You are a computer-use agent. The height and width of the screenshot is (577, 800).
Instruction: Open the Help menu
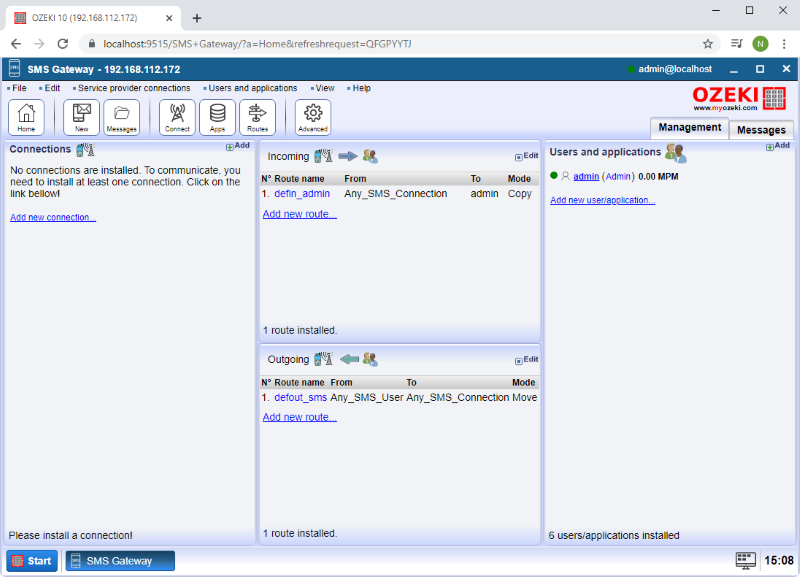361,88
